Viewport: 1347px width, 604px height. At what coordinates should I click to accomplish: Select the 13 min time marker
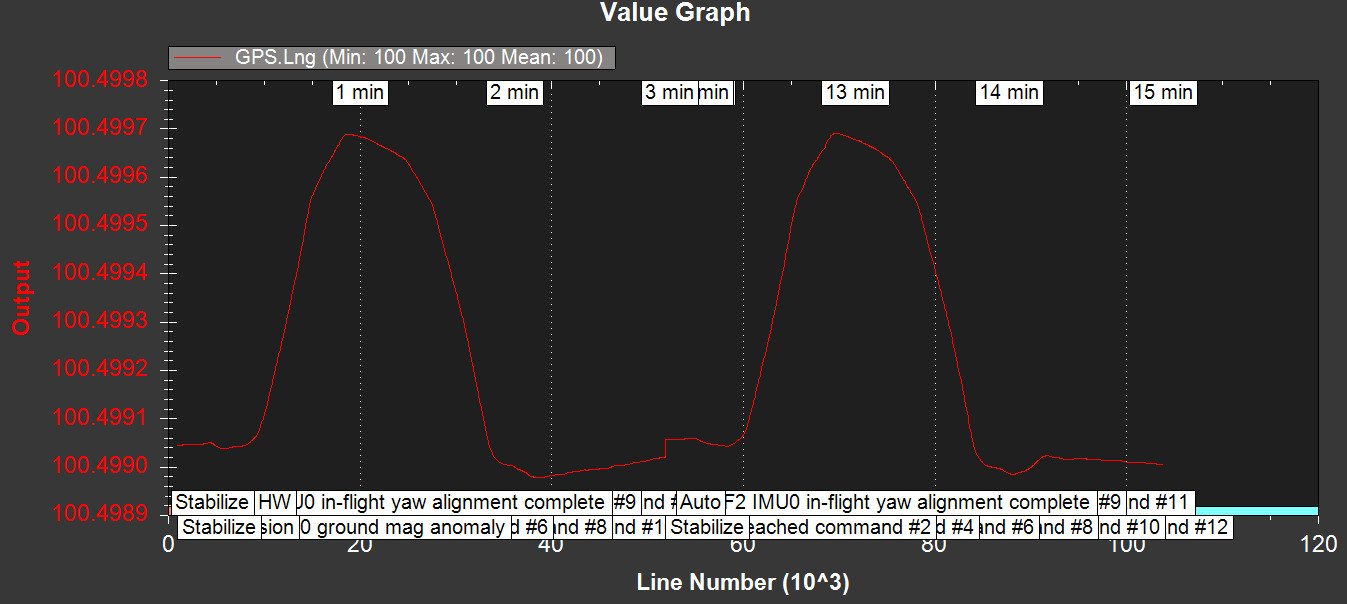[x=855, y=93]
